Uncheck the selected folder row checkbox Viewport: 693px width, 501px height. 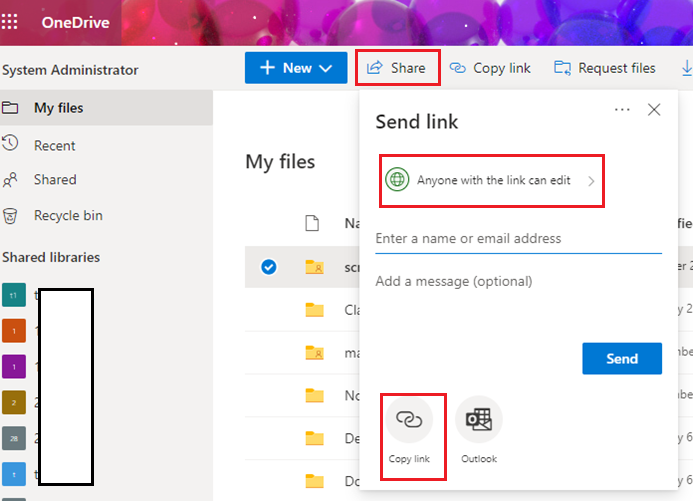[269, 267]
